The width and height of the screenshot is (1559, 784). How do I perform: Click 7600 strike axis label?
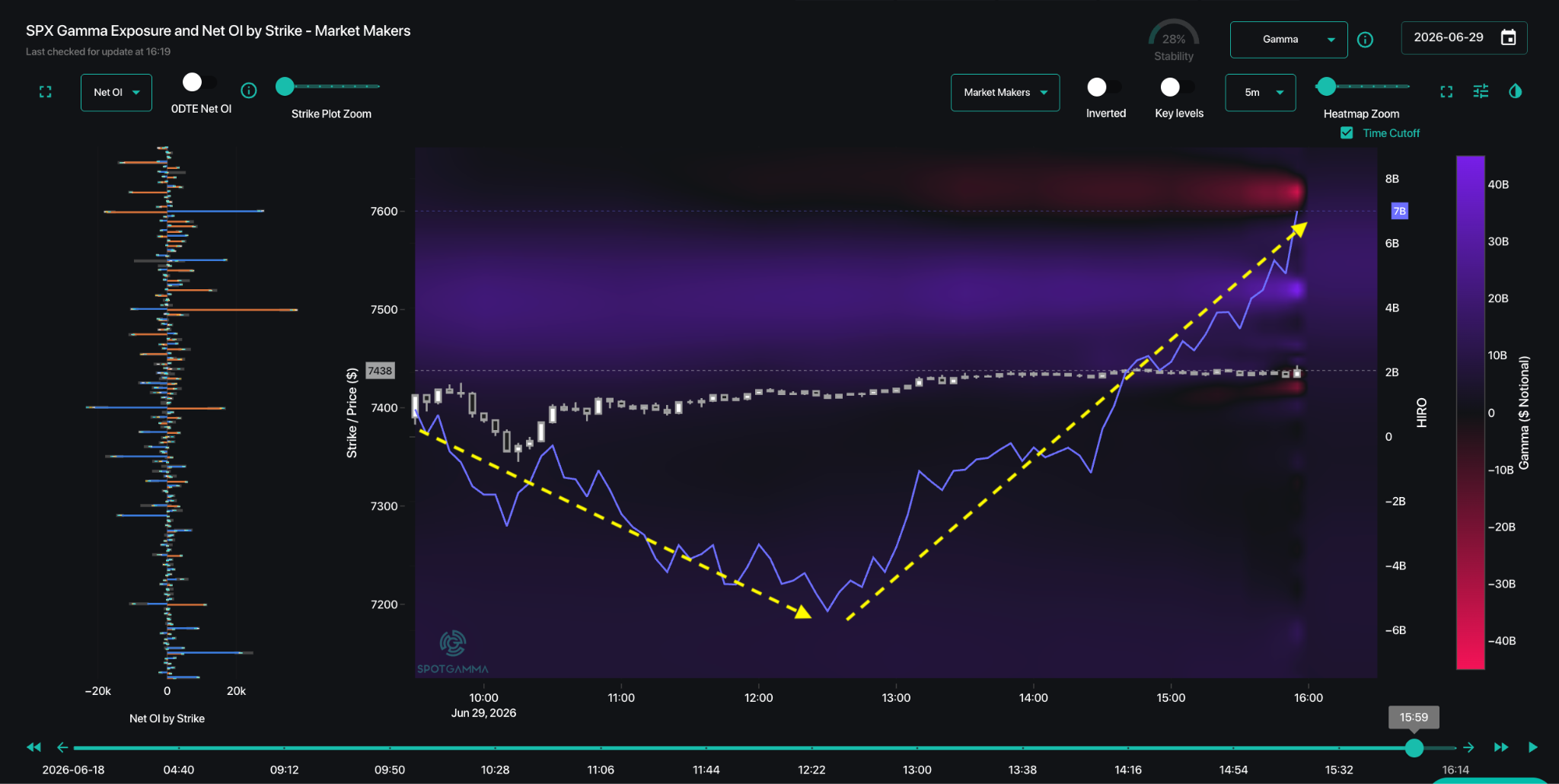click(x=384, y=212)
